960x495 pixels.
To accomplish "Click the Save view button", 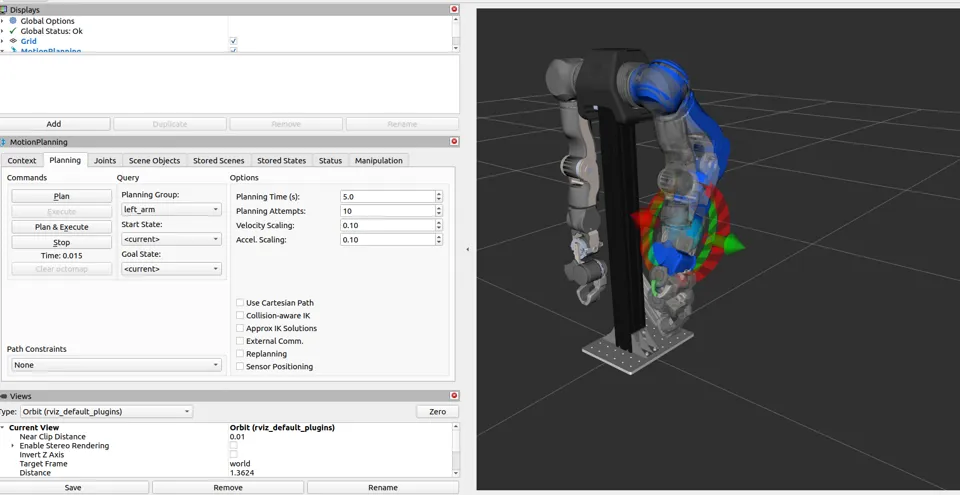I will (73, 488).
